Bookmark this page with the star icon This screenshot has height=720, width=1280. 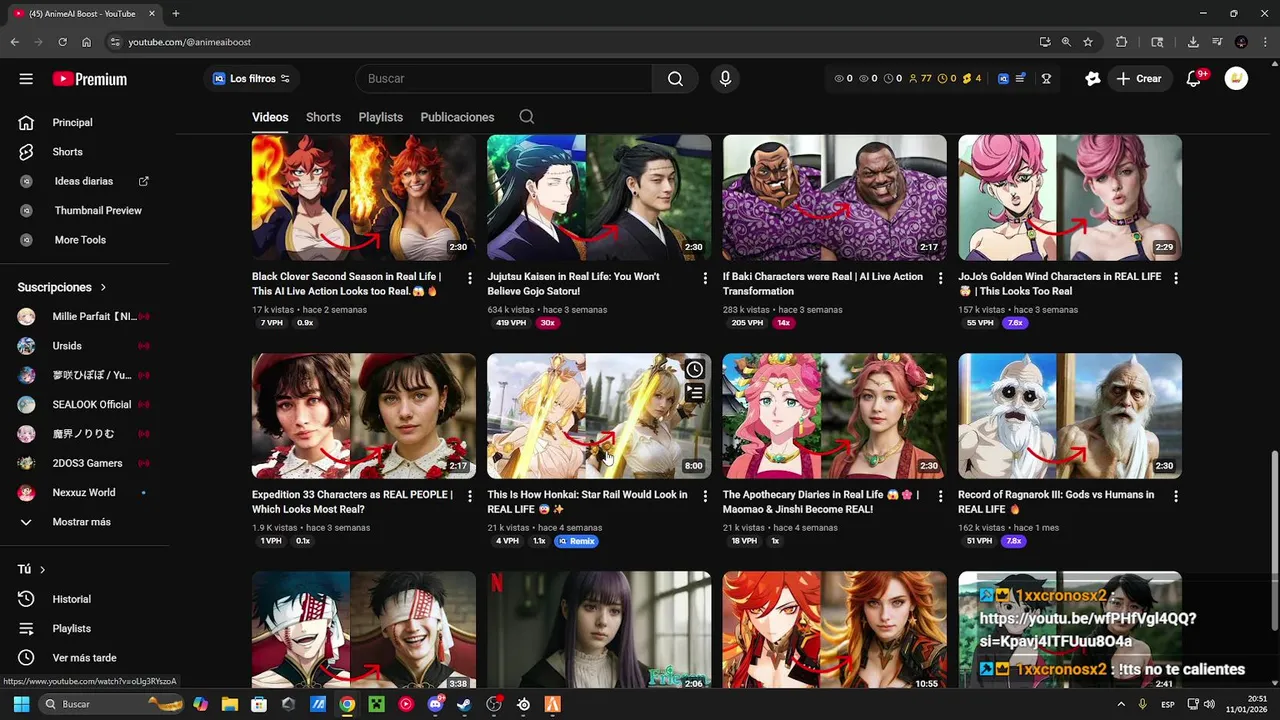(x=1088, y=42)
